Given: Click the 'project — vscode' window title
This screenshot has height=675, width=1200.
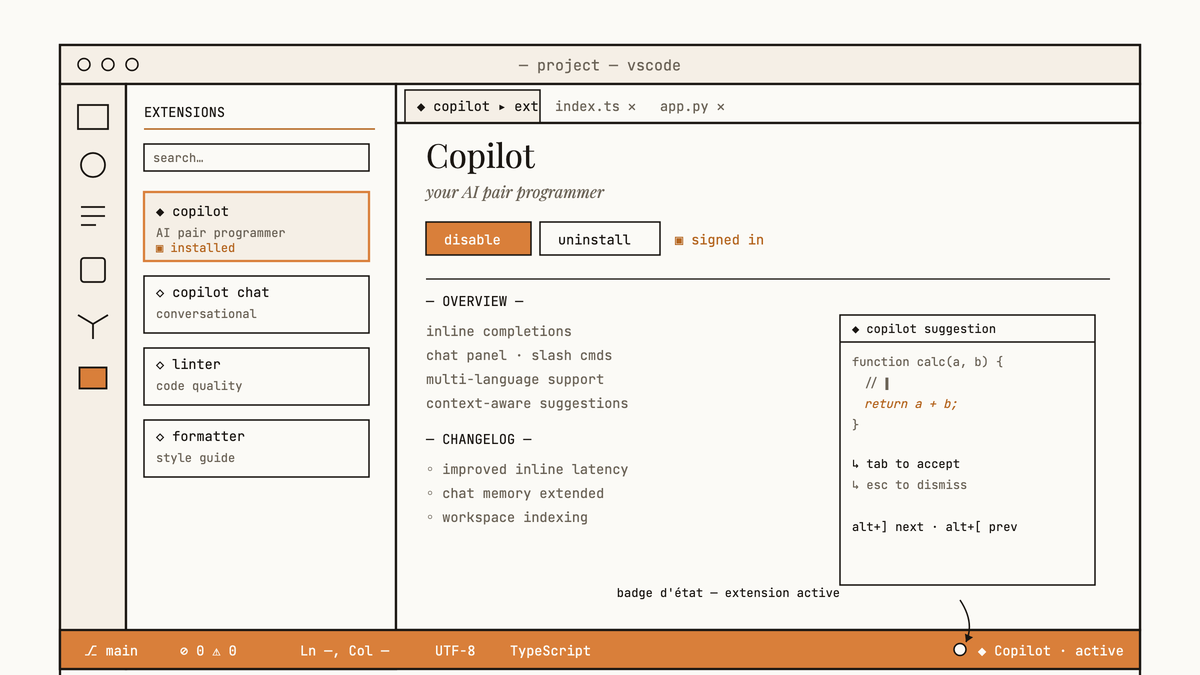Looking at the screenshot, I should pos(599,65).
